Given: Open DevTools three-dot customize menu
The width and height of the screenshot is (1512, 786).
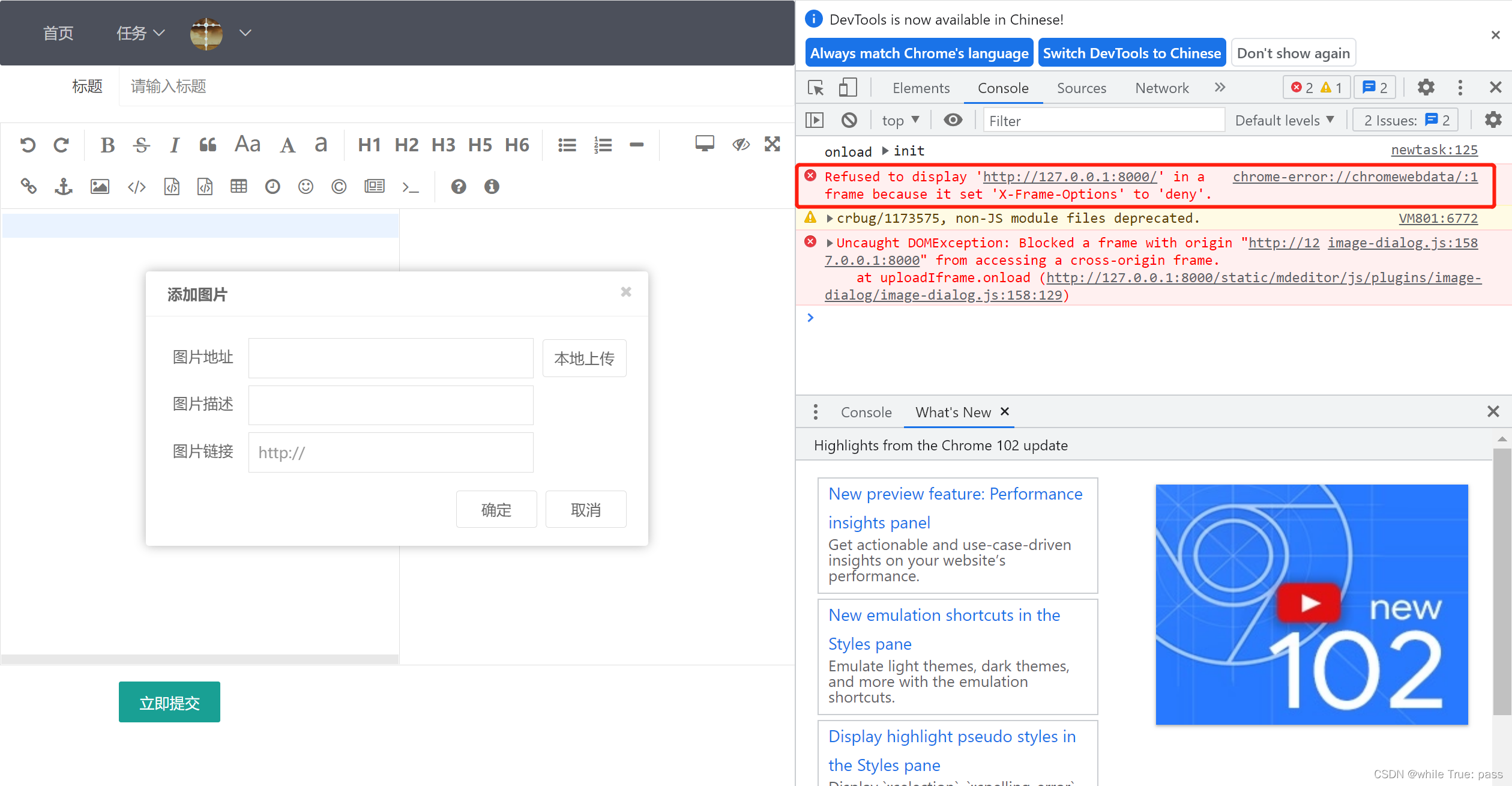Looking at the screenshot, I should click(1460, 88).
